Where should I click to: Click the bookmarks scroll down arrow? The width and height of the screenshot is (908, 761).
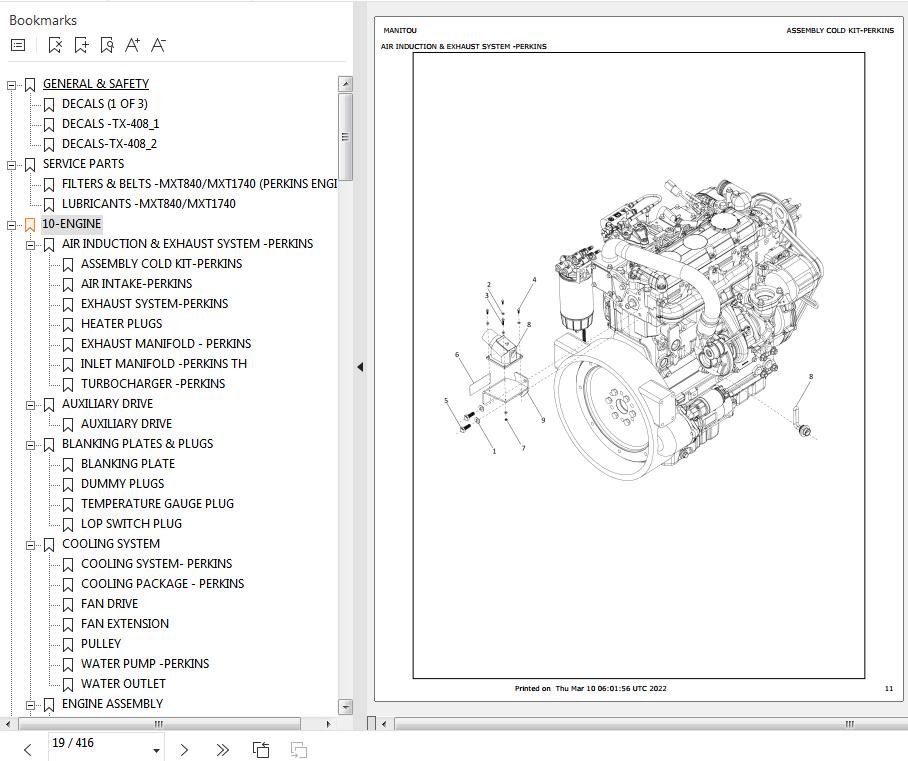point(345,707)
